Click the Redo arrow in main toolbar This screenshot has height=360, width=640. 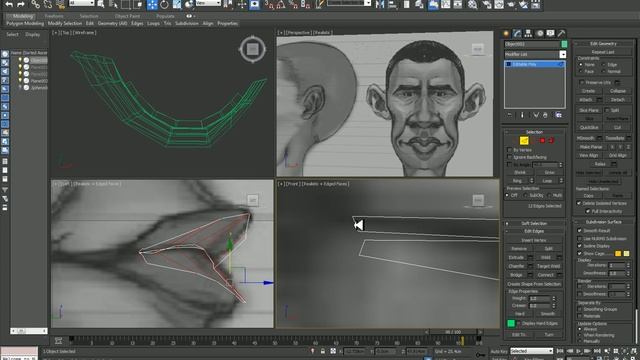21,4
